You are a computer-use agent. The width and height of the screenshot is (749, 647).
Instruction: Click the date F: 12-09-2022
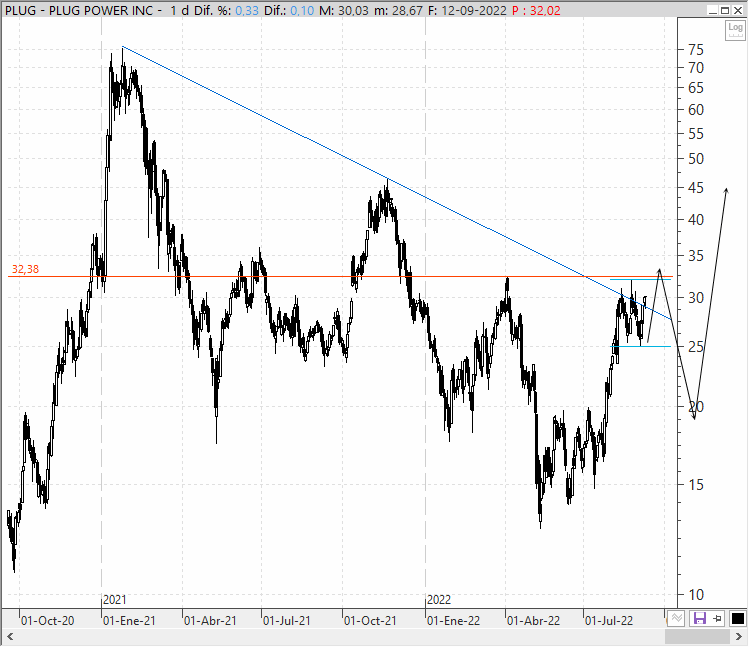pos(467,11)
